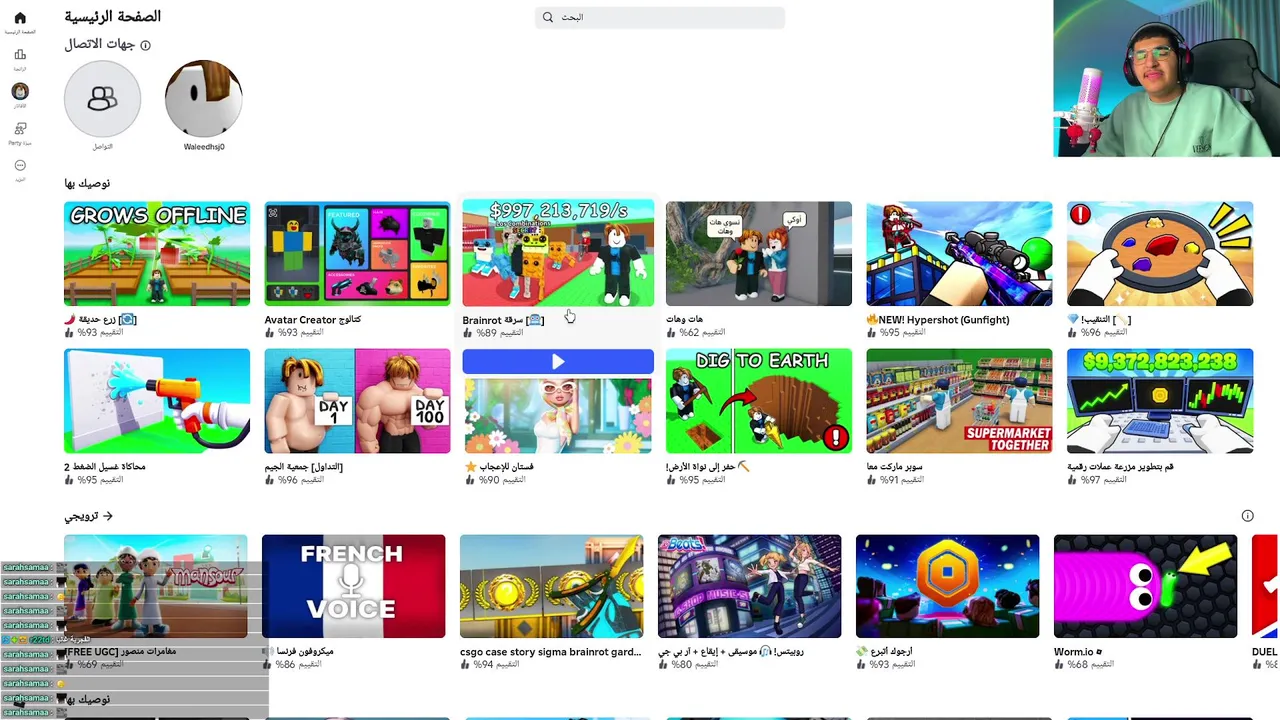
Task: Open SUPERMARKET TOGETHER game thumbnail
Action: point(959,401)
